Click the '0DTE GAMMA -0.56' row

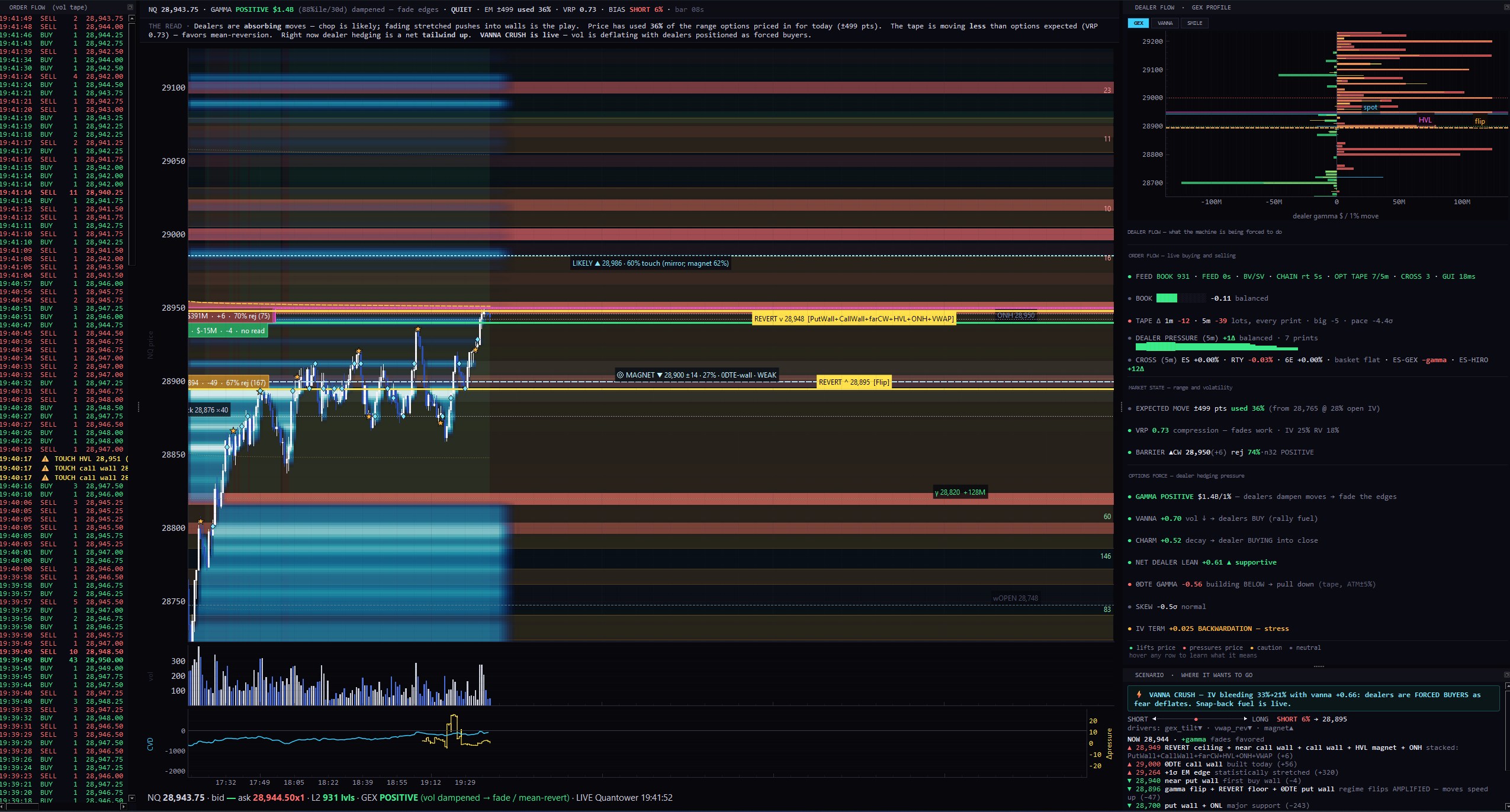pos(1252,584)
